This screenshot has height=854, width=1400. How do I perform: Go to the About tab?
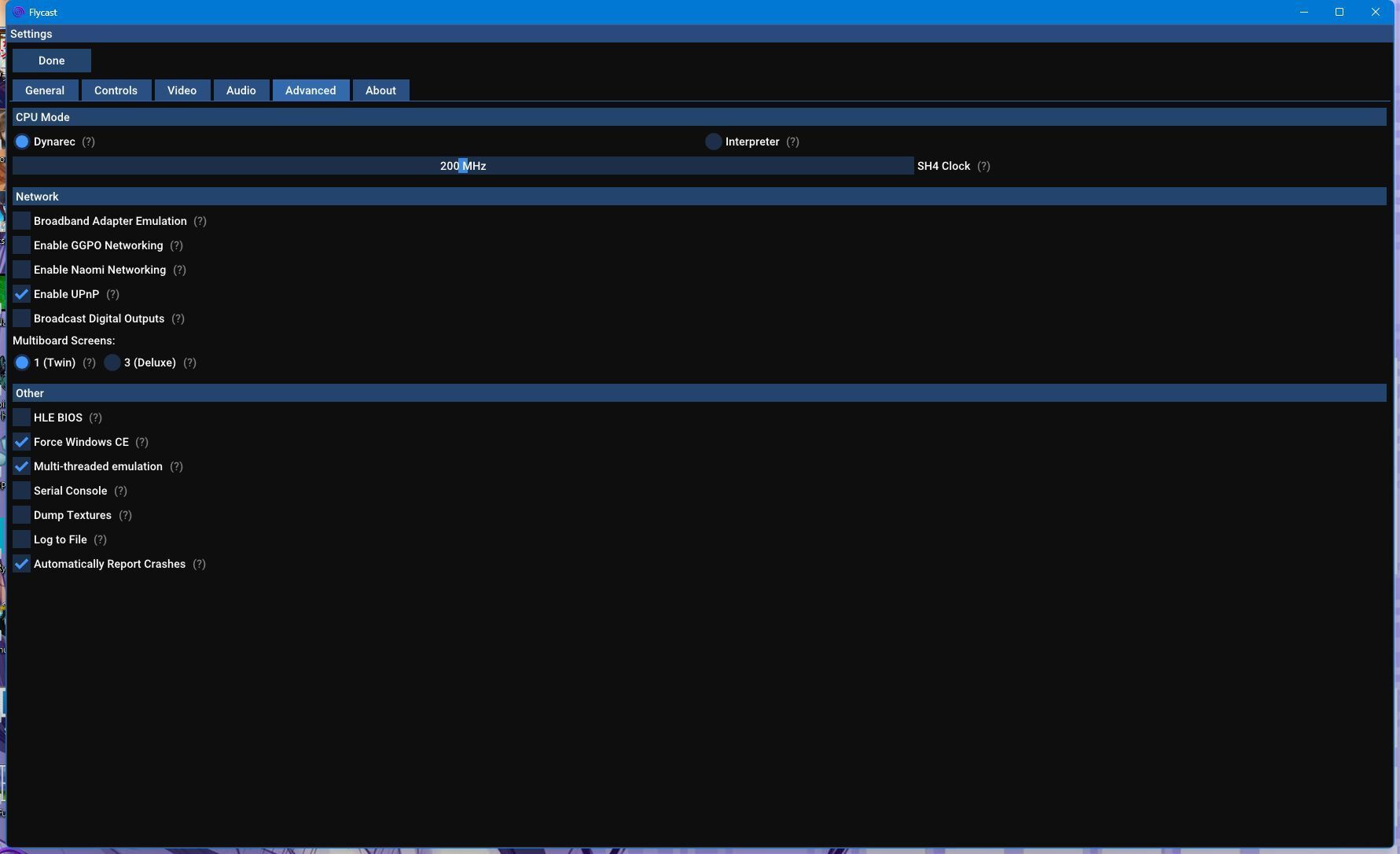pos(380,91)
